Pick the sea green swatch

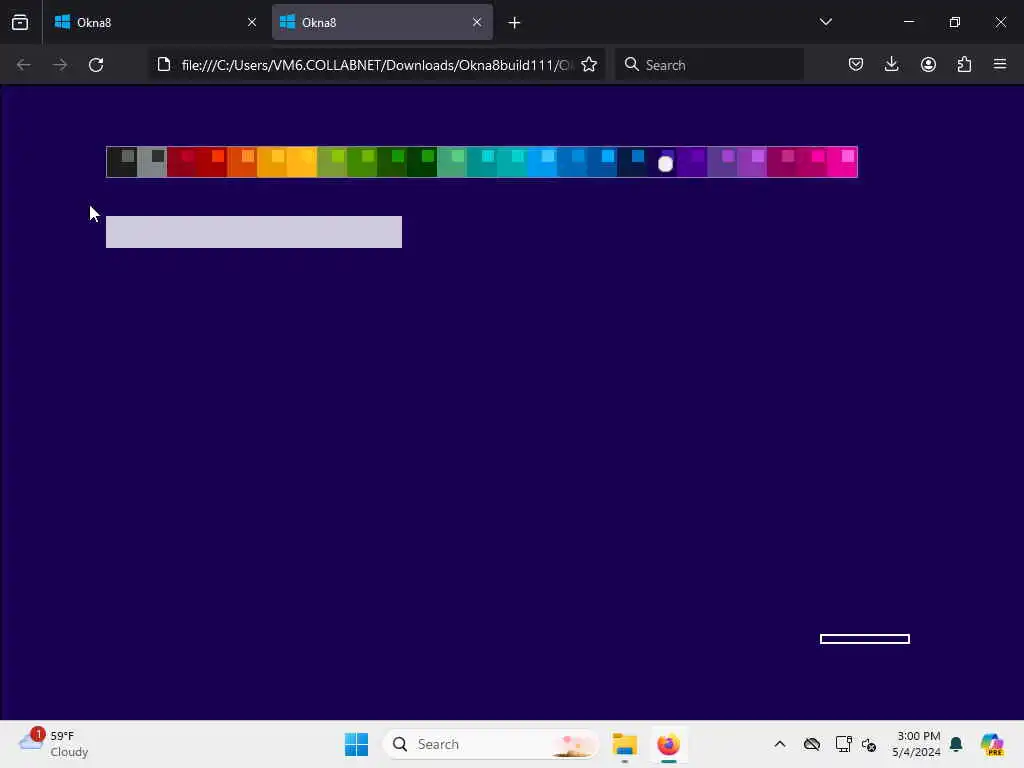[x=453, y=162]
